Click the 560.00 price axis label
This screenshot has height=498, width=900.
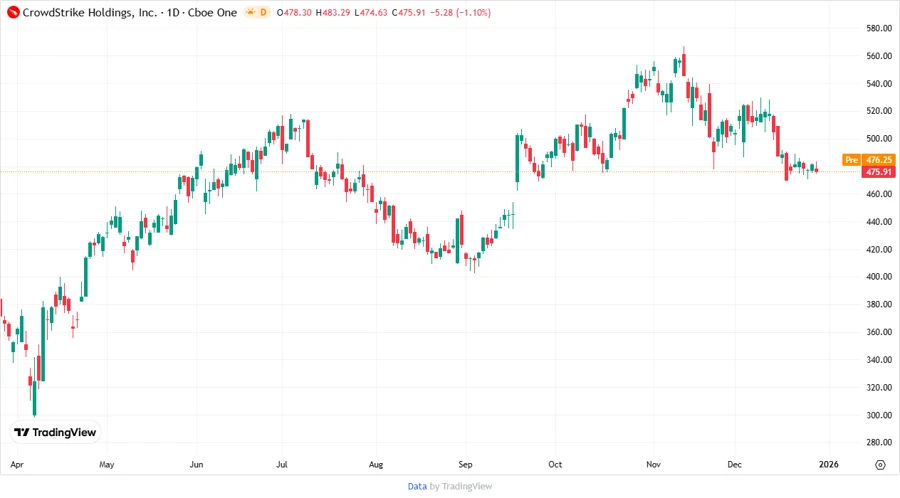click(x=879, y=56)
